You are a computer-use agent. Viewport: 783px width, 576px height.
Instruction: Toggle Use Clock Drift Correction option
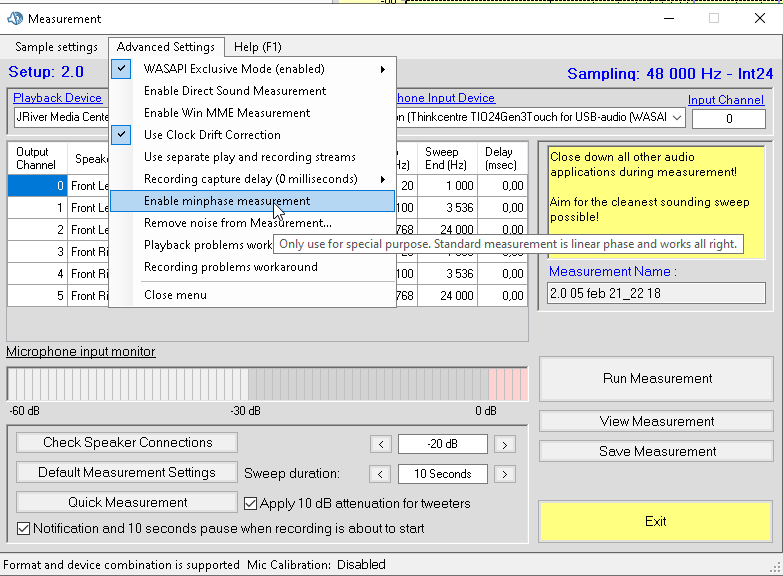click(x=212, y=135)
